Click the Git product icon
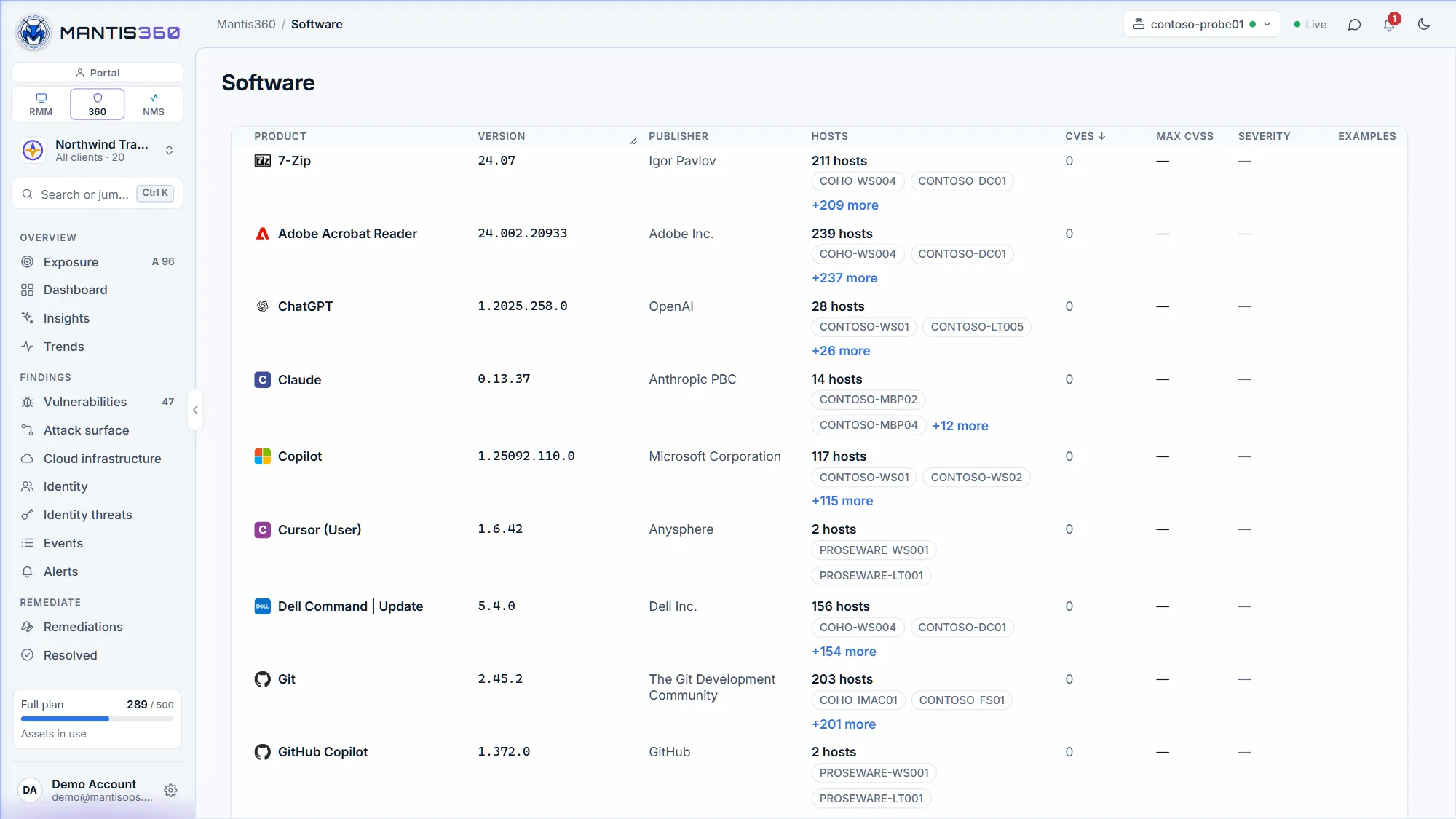Viewport: 1456px width, 819px height. click(x=263, y=679)
